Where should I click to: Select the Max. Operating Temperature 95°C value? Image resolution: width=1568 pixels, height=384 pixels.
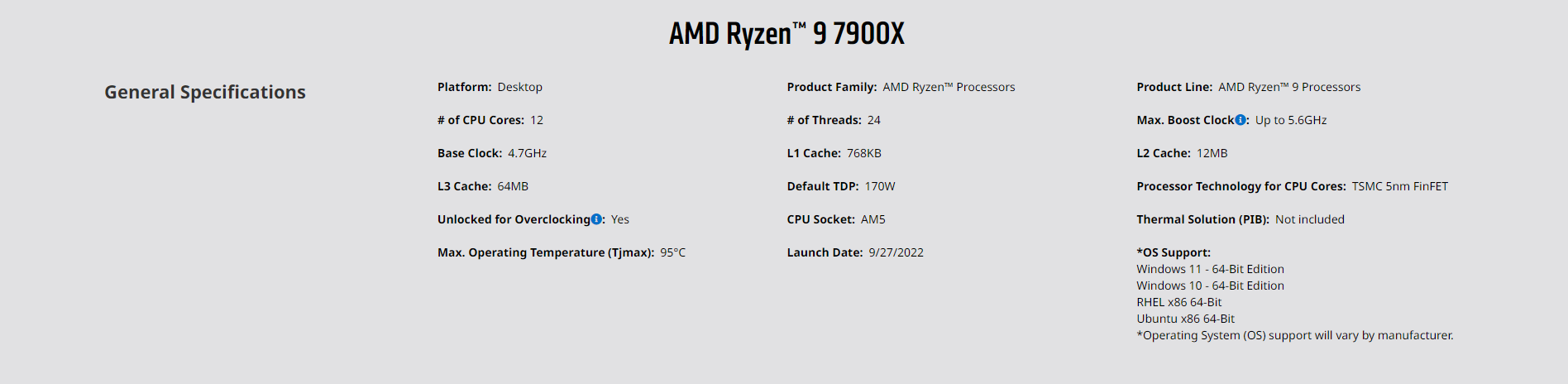point(672,252)
